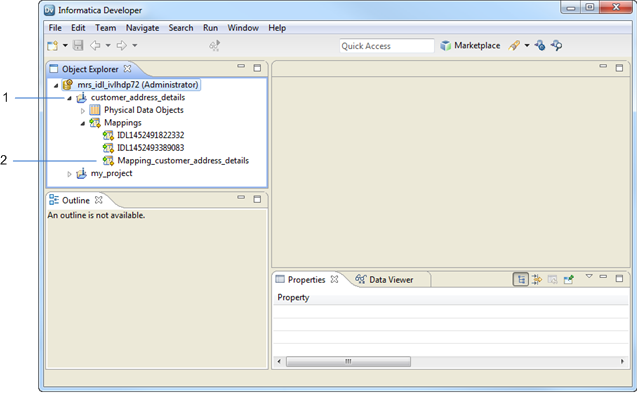The width and height of the screenshot is (638, 393).
Task: Click the Back navigation arrow icon
Action: 95,46
